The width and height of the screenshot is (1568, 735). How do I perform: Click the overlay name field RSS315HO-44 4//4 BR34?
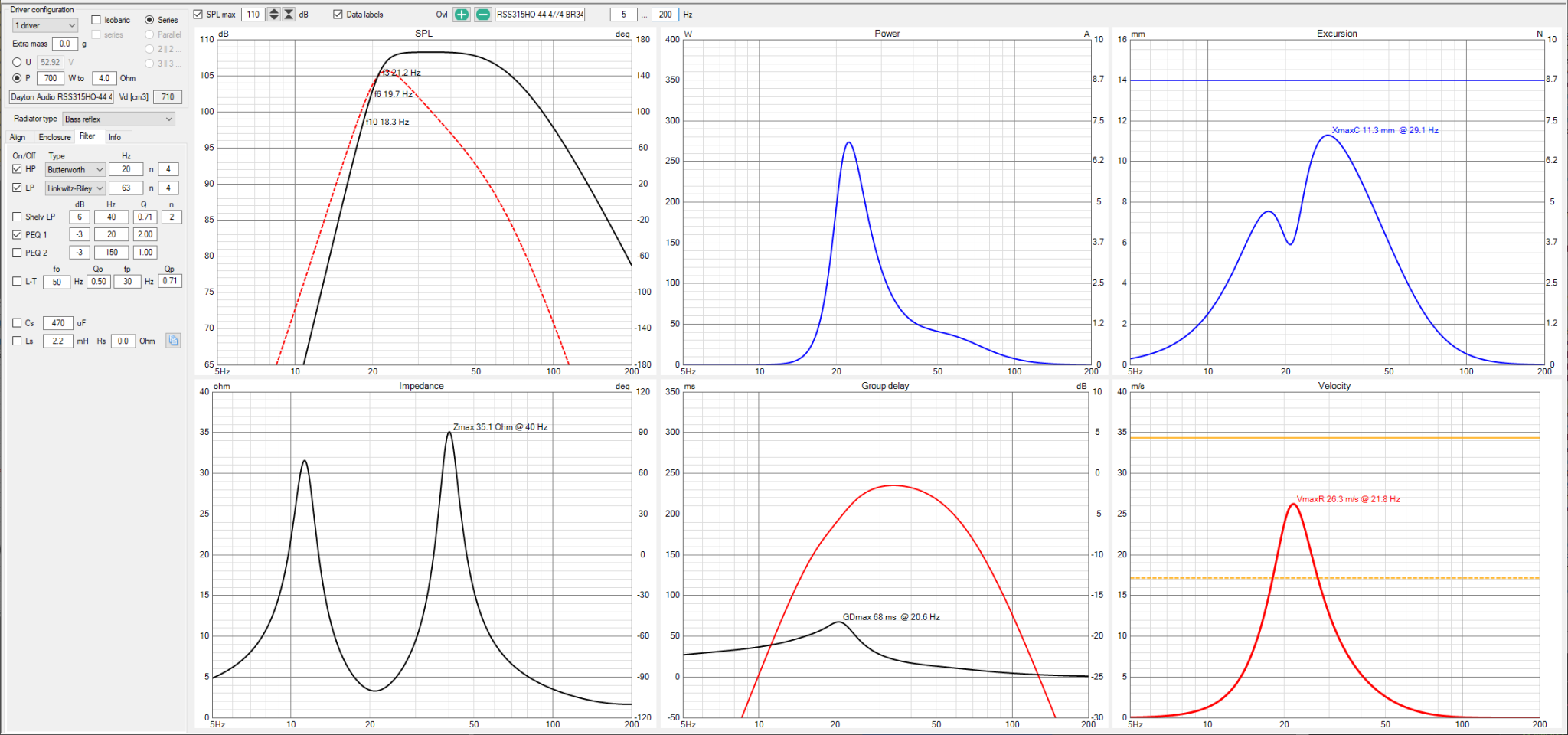(540, 15)
